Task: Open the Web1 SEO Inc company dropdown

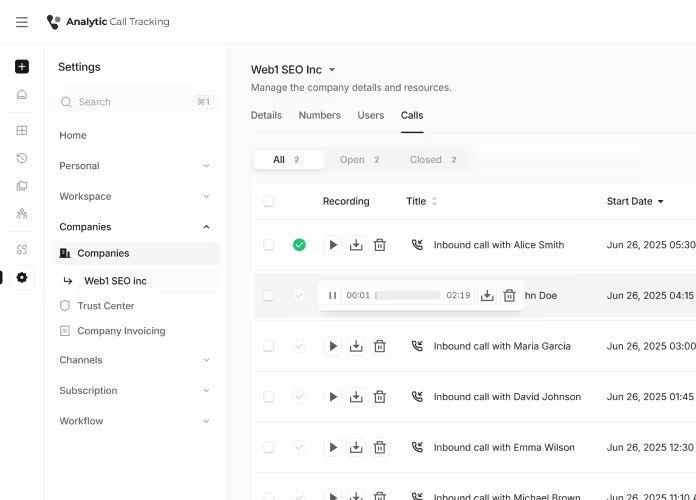Action: (x=332, y=70)
